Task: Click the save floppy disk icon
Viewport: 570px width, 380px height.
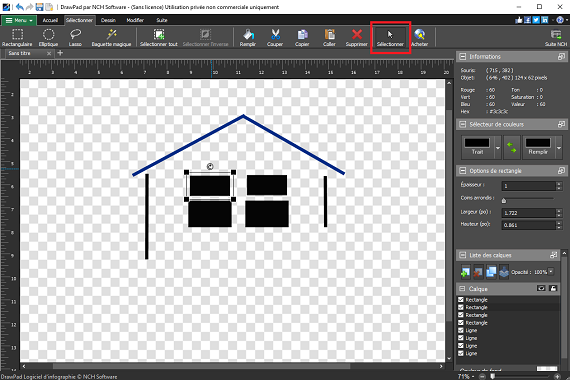Action: (39, 7)
